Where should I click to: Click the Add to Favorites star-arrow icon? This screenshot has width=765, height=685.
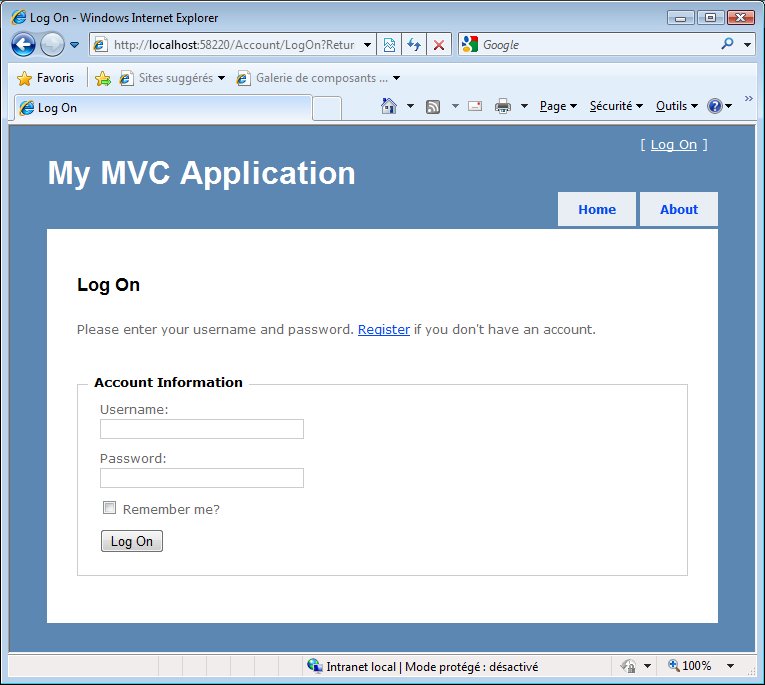[102, 78]
